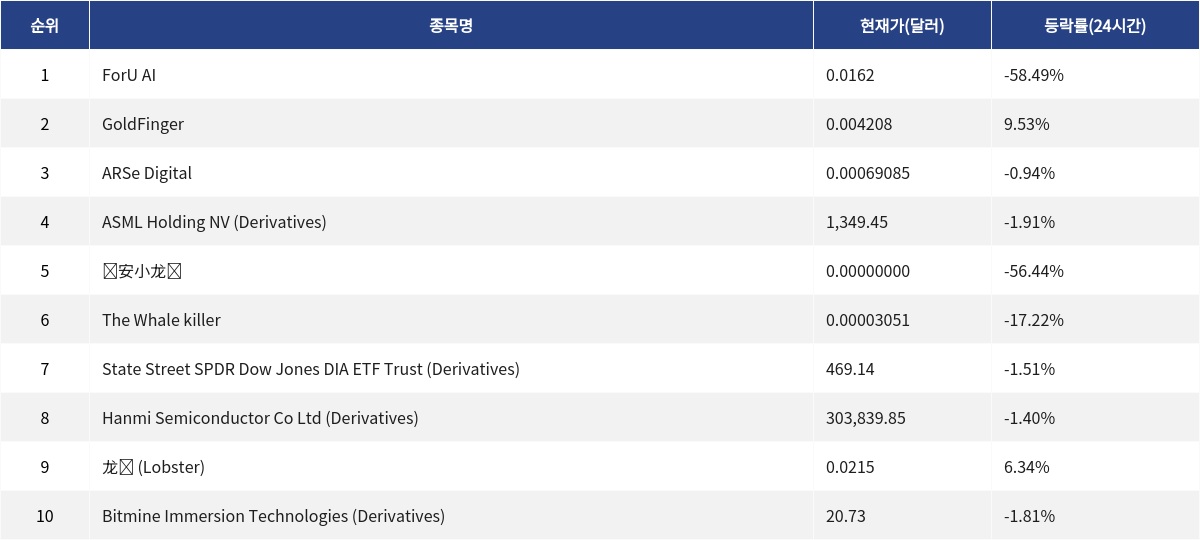Click the 종목명 column header
This screenshot has width=1200, height=540.
pos(451,26)
